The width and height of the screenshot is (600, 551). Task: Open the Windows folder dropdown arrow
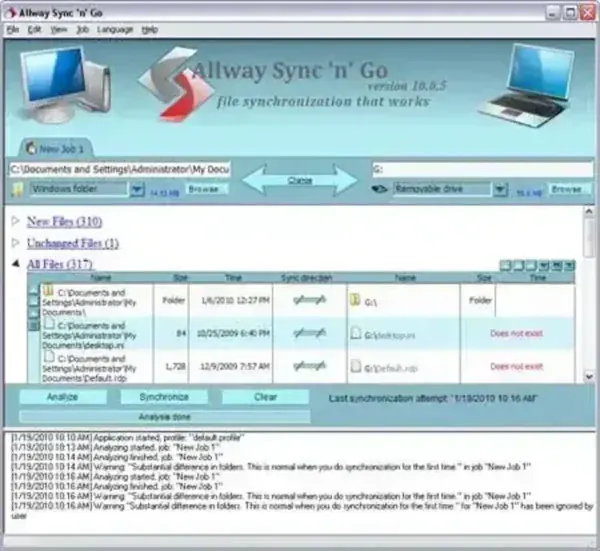(x=137, y=189)
